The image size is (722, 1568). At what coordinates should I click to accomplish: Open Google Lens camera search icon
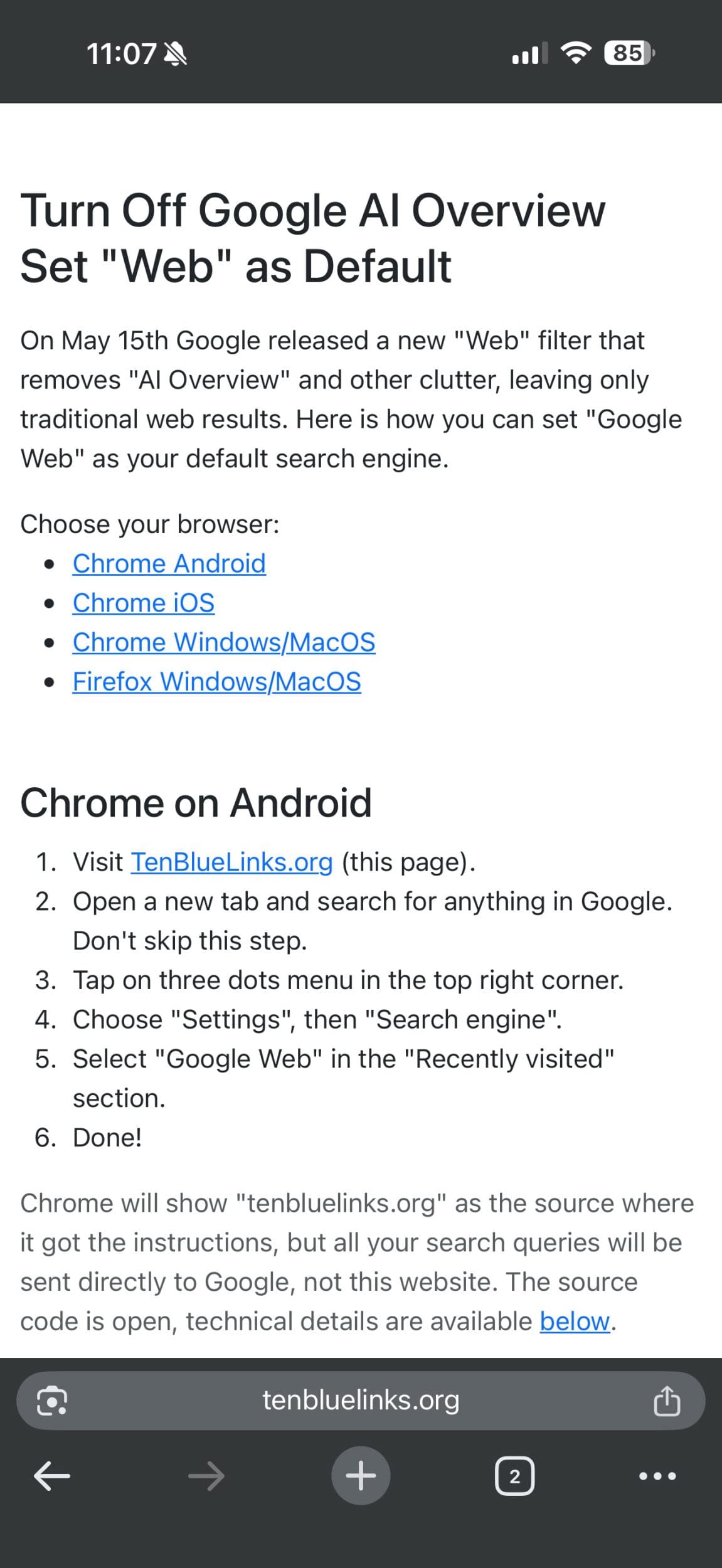(x=52, y=1401)
